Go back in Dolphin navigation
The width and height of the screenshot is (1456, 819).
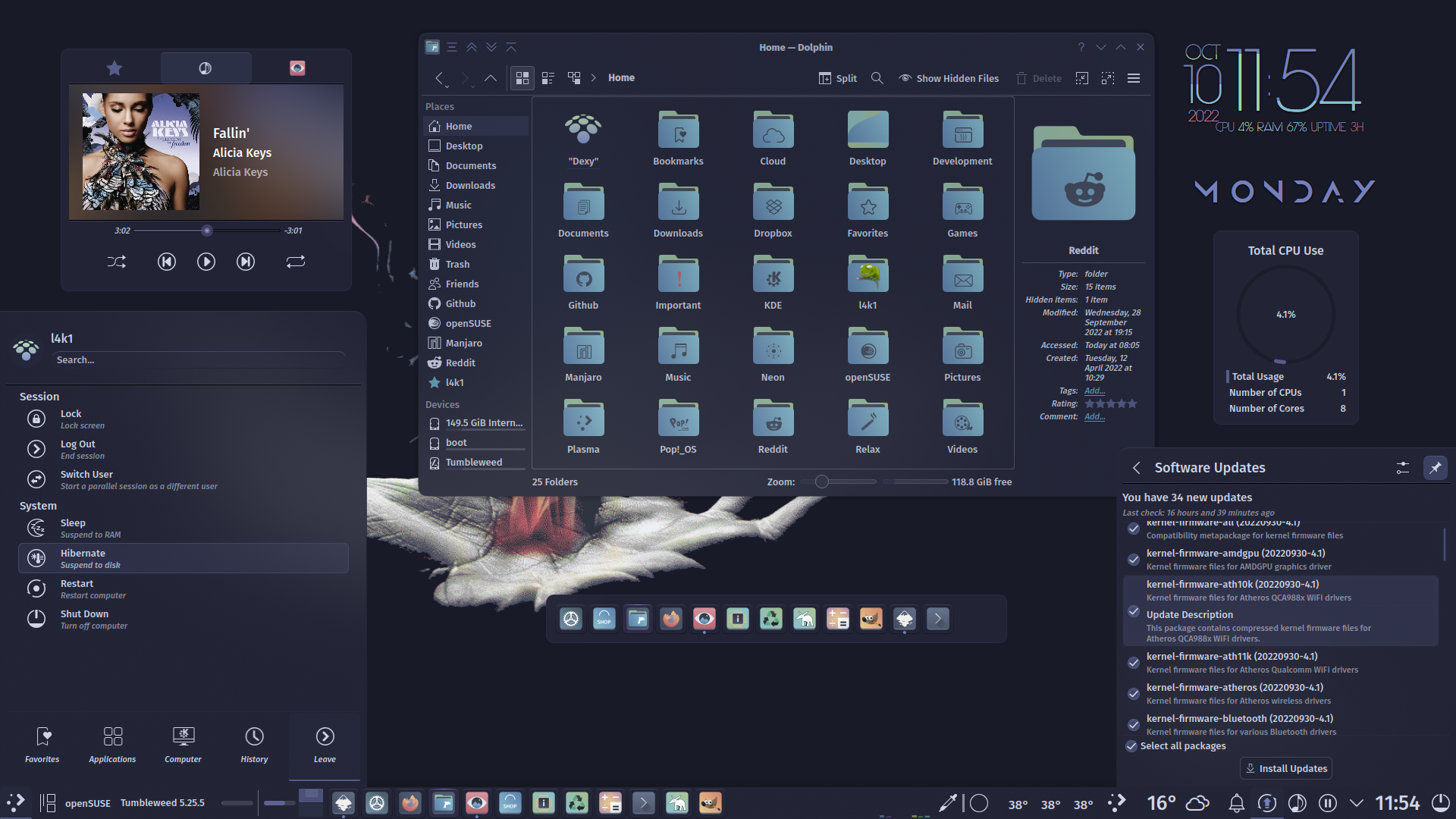[439, 78]
